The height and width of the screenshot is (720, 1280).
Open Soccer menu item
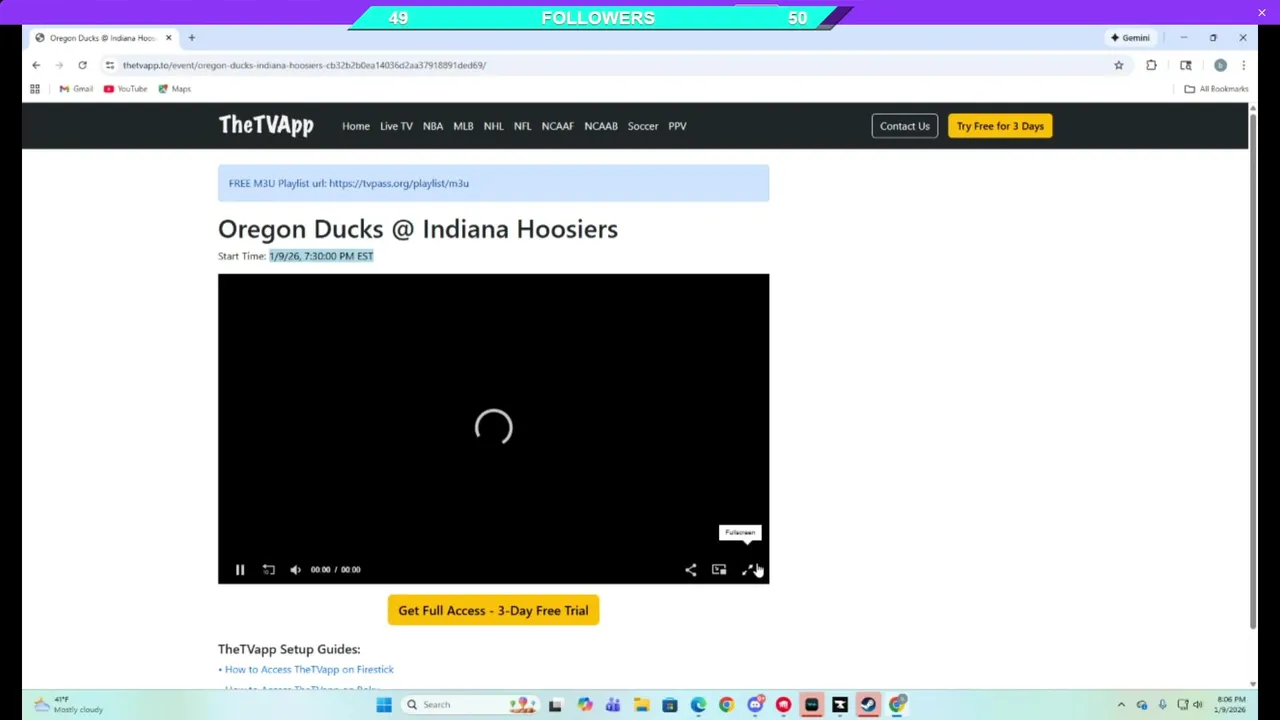pyautogui.click(x=643, y=126)
